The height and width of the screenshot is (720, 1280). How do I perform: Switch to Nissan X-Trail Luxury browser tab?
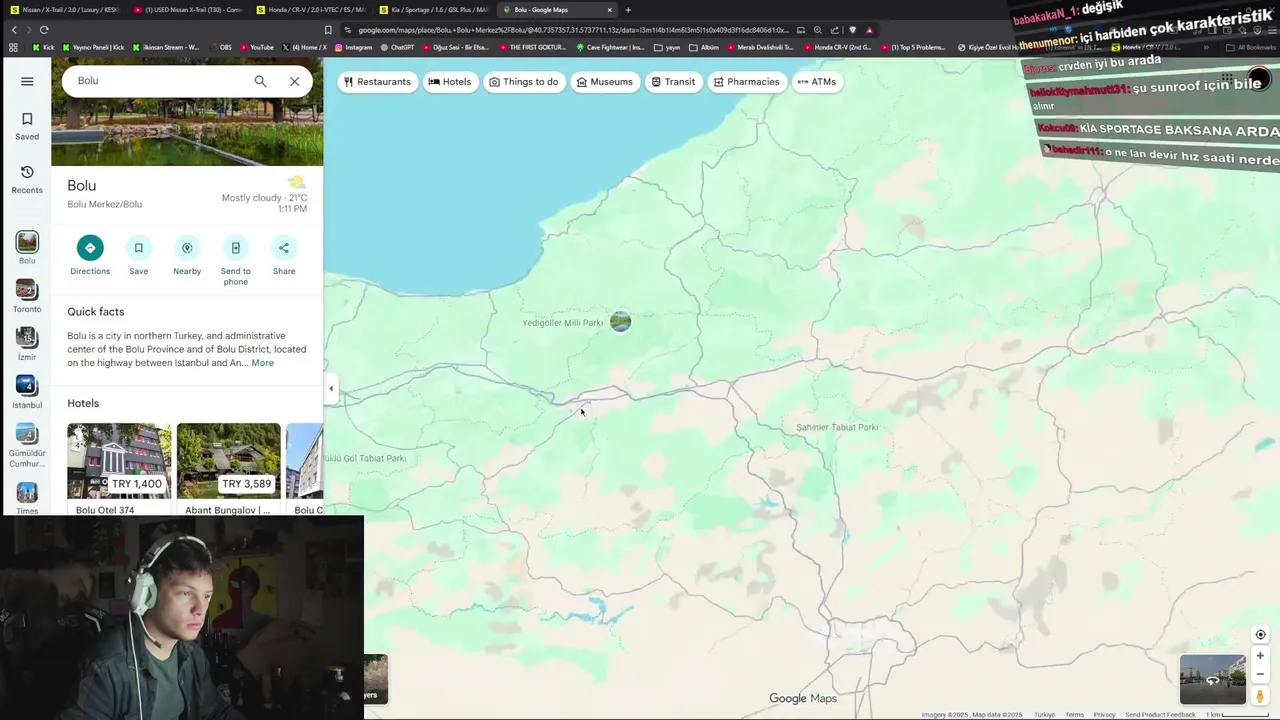click(64, 10)
